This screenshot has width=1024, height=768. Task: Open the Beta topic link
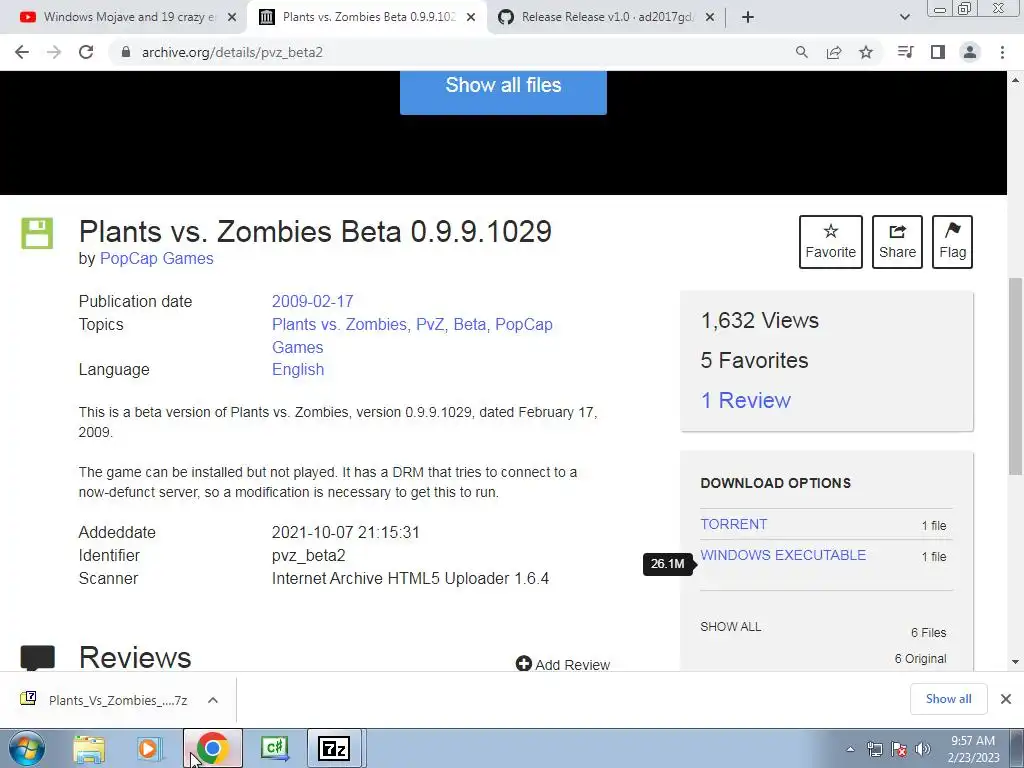(470, 324)
